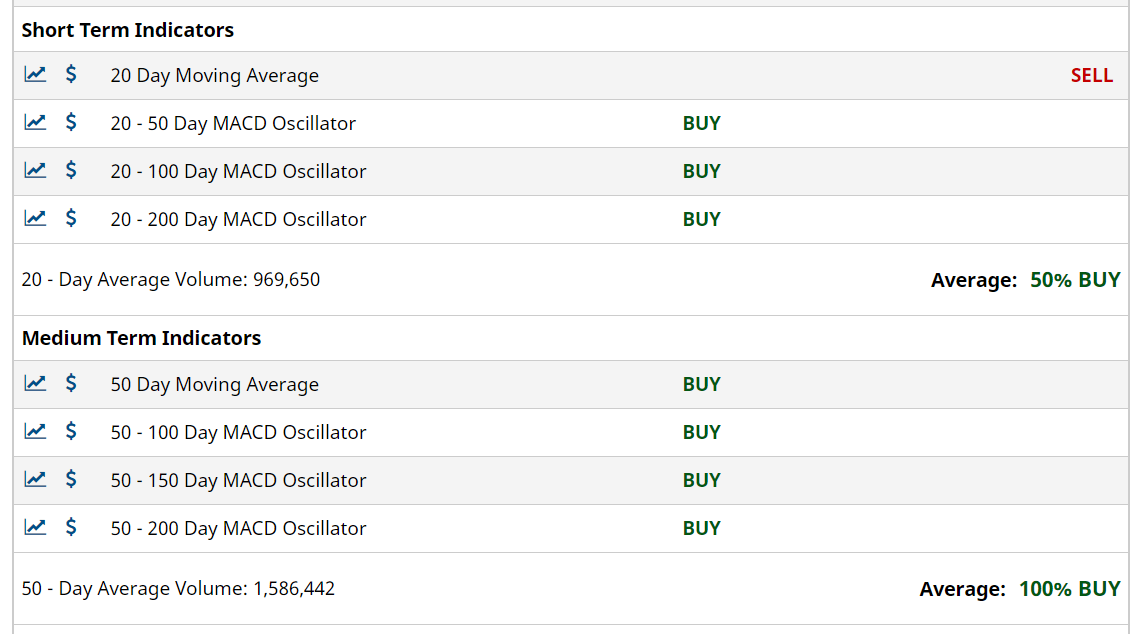This screenshot has height=634, width=1140.
Task: Click dollar icon for 20 - 50 Day MACD Oscillator
Action: [71, 122]
